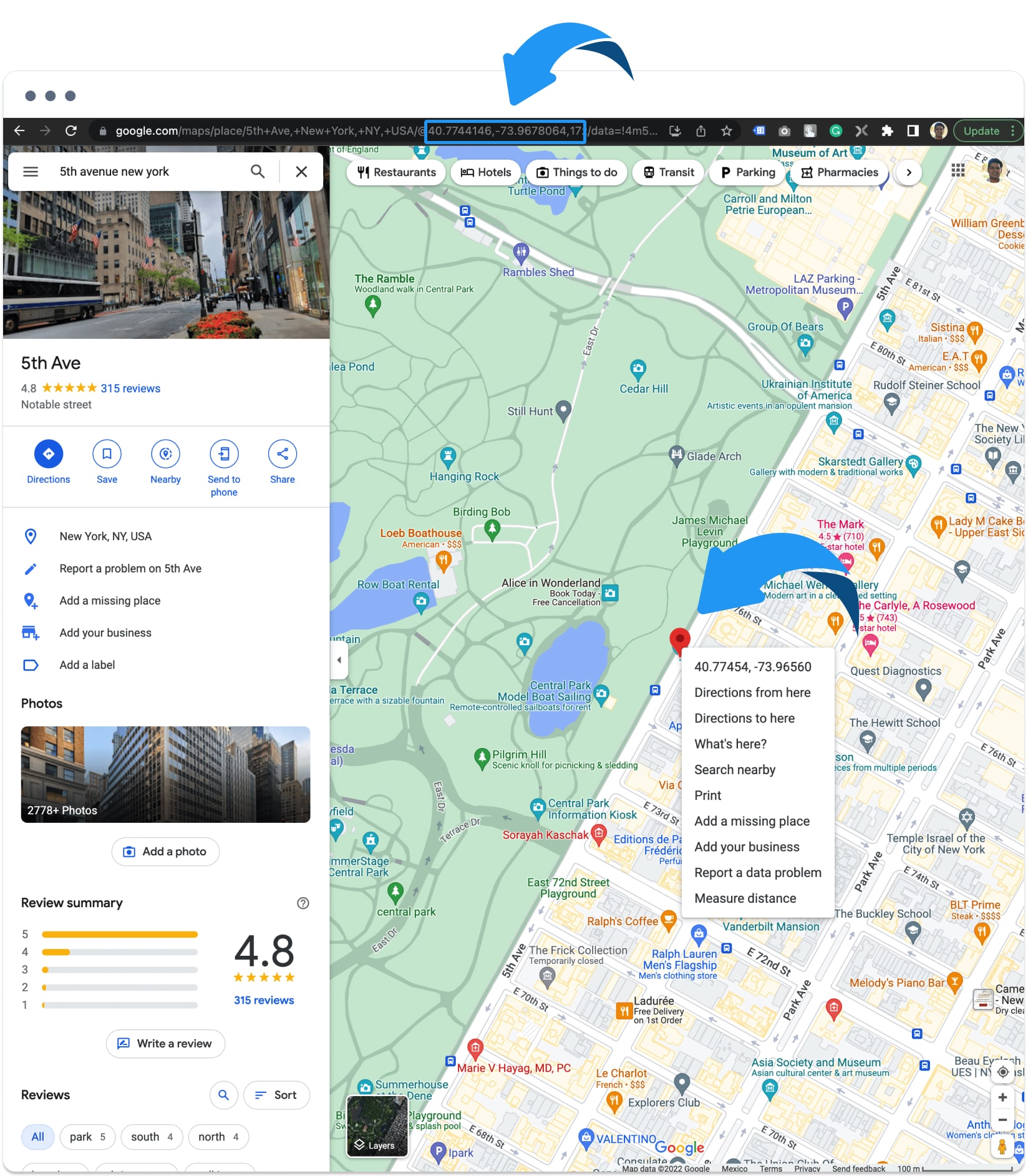This screenshot has height=1176, width=1028.
Task: Open the browser extensions puzzle icon
Action: (x=887, y=131)
